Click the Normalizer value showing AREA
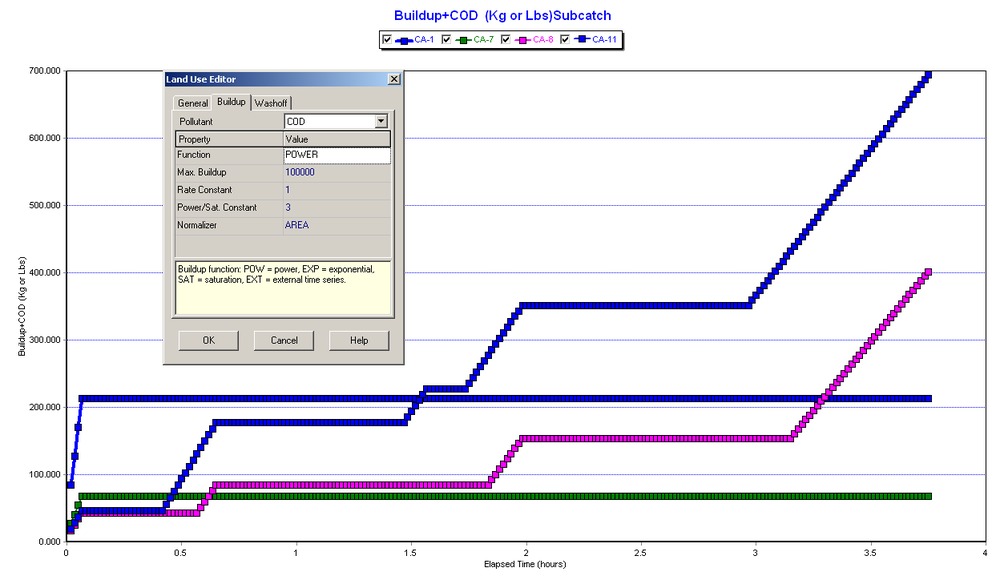 pyautogui.click(x=330, y=224)
